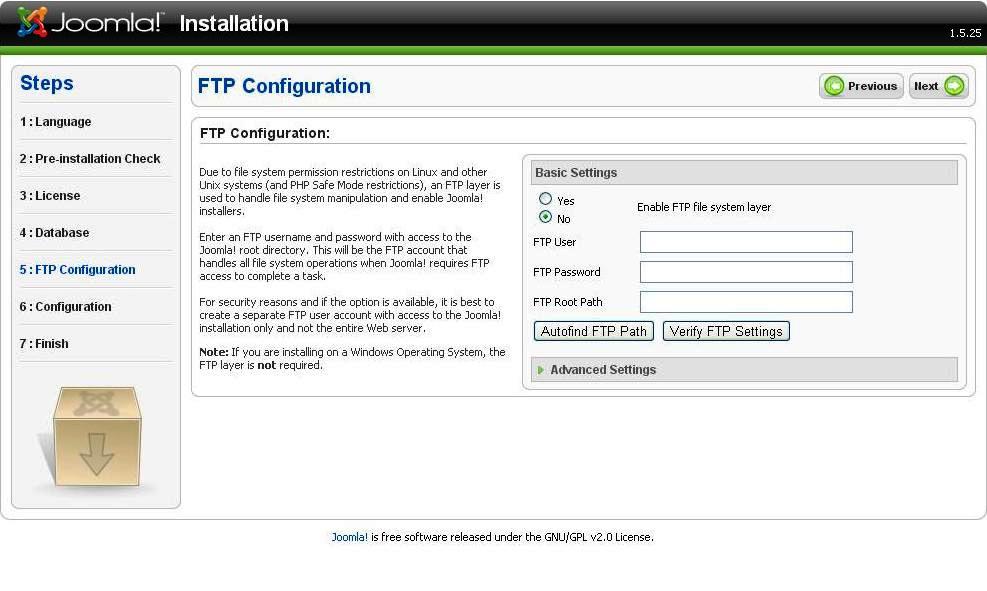Go to step 6: Configuration

click(65, 307)
